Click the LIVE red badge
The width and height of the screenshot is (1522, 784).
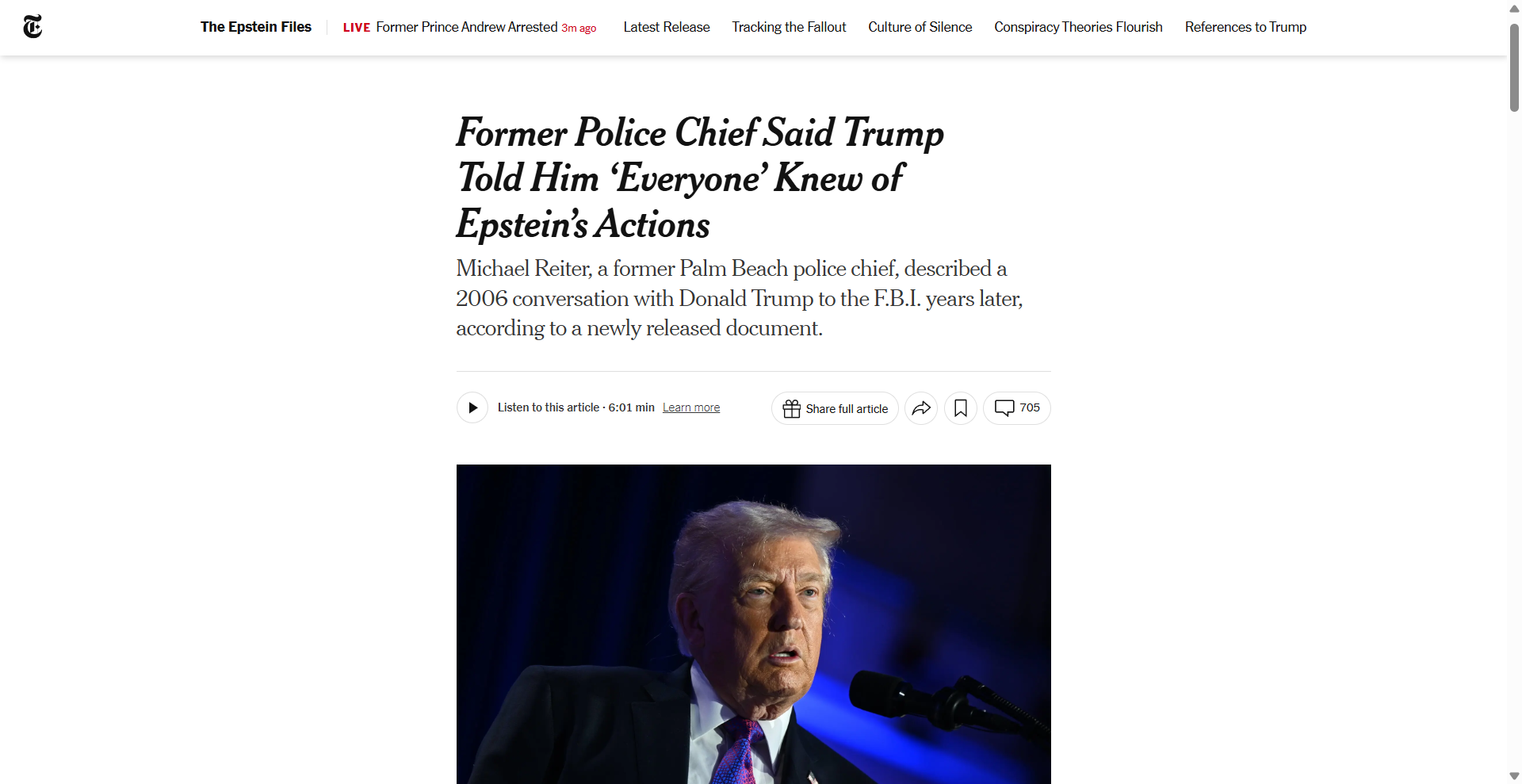coord(356,28)
